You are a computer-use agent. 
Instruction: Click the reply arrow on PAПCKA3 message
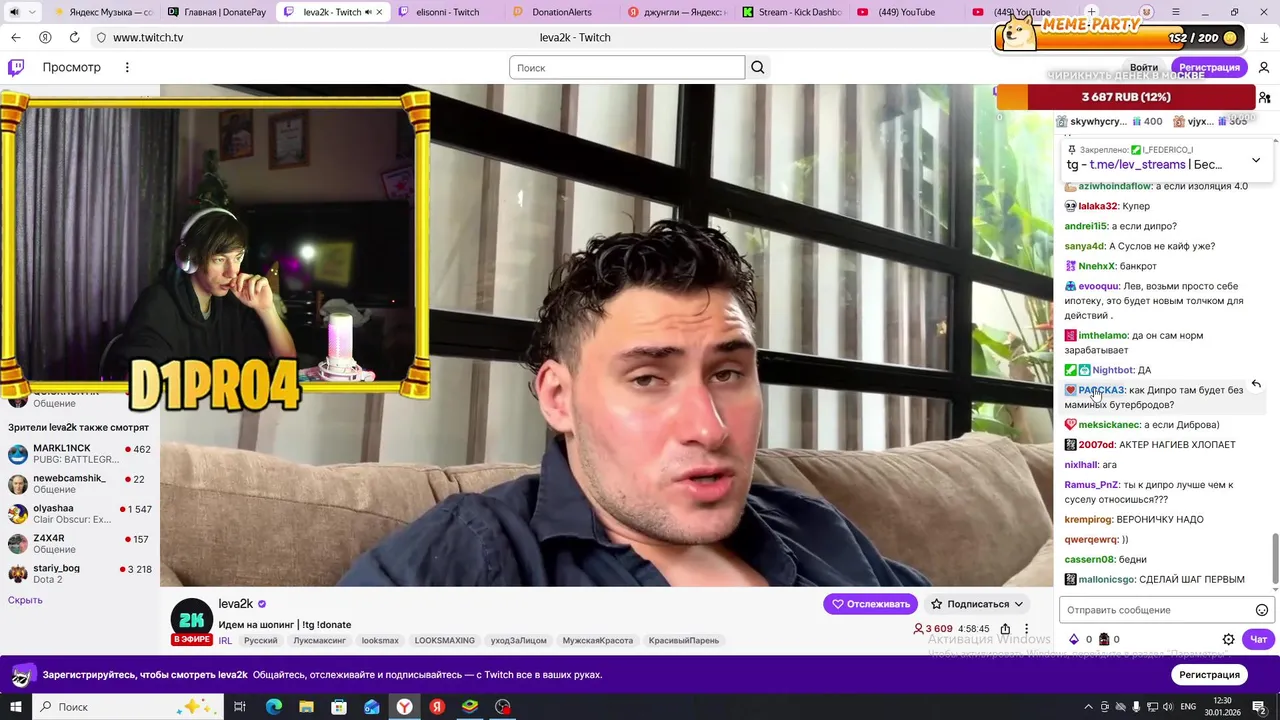pyautogui.click(x=1256, y=384)
